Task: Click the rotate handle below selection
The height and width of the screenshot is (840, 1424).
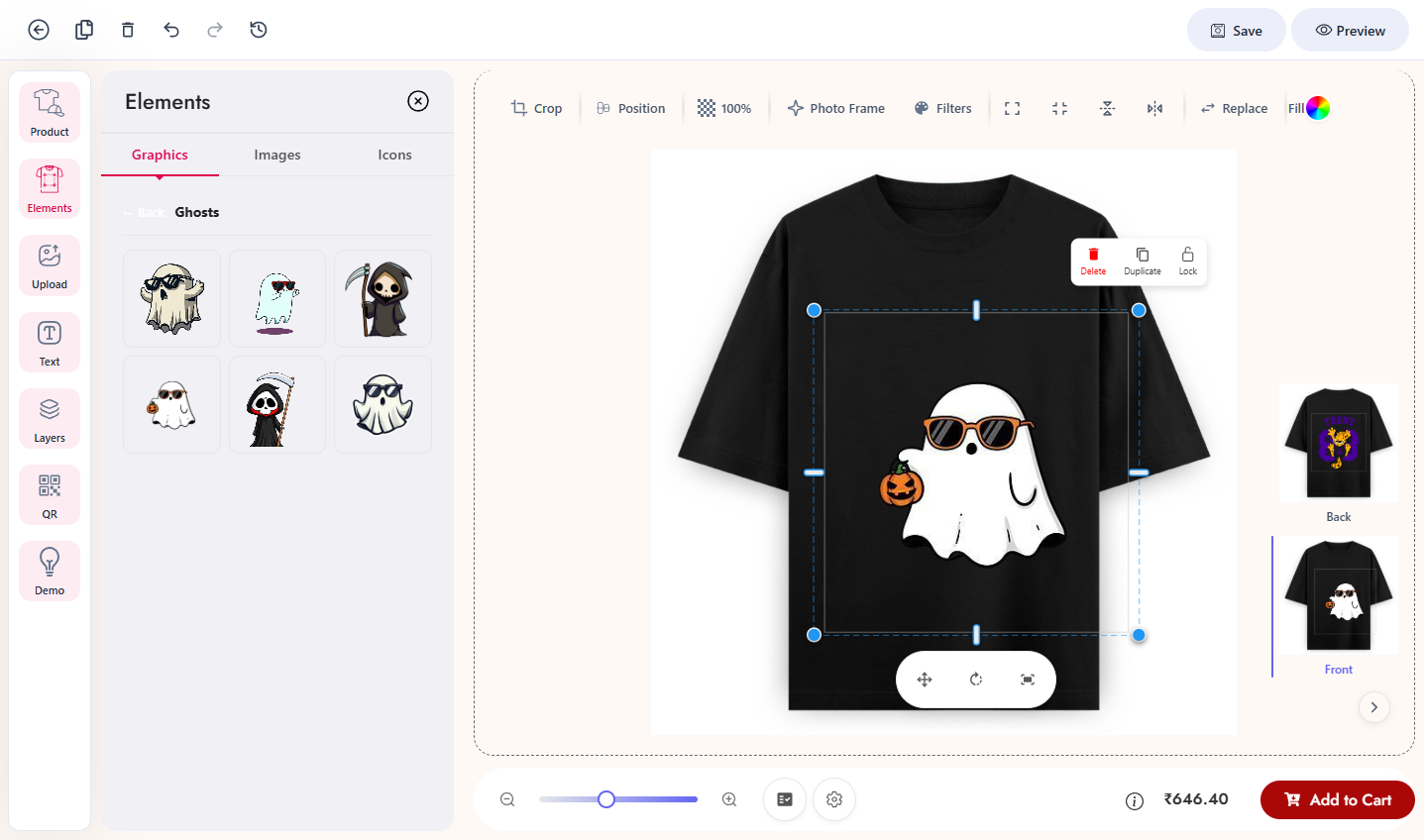Action: click(x=976, y=680)
